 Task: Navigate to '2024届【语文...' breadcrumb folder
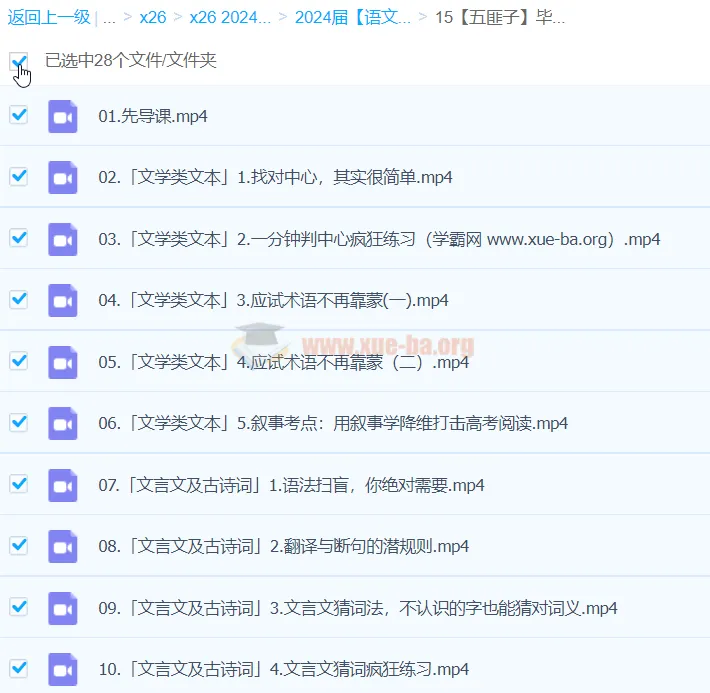coord(352,17)
